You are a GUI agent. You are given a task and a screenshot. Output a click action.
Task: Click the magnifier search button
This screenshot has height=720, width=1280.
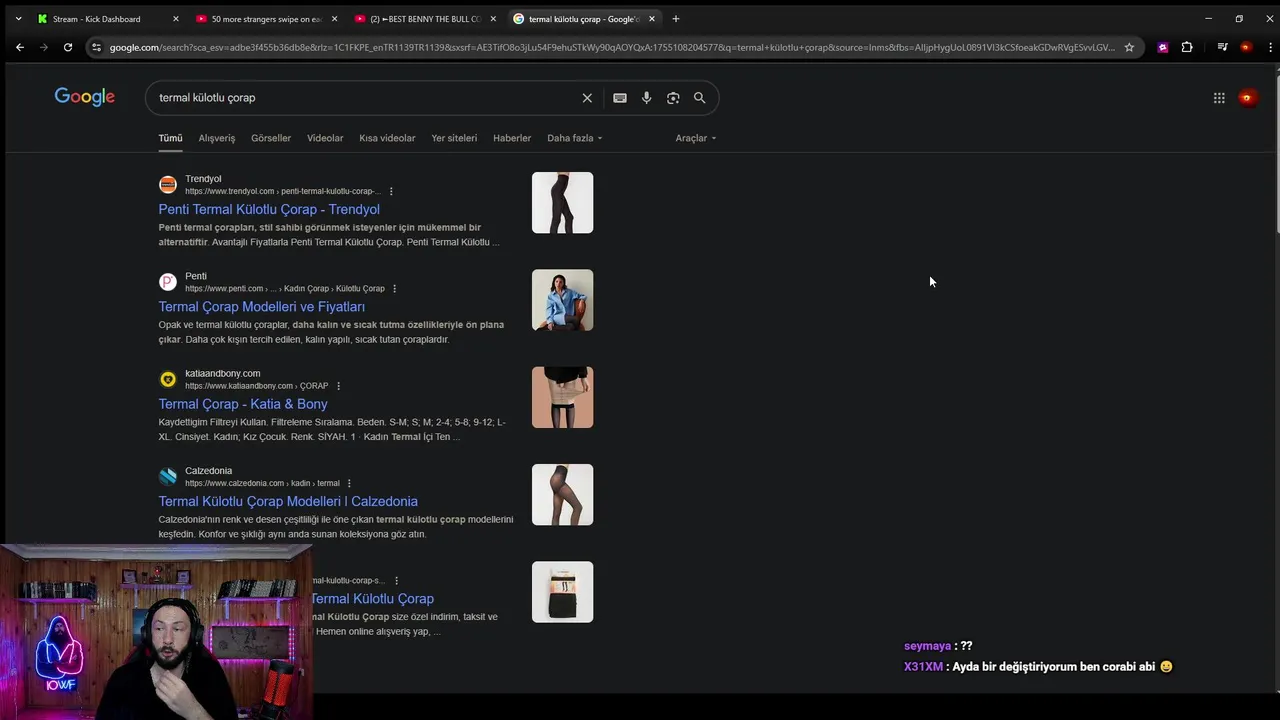(x=700, y=98)
